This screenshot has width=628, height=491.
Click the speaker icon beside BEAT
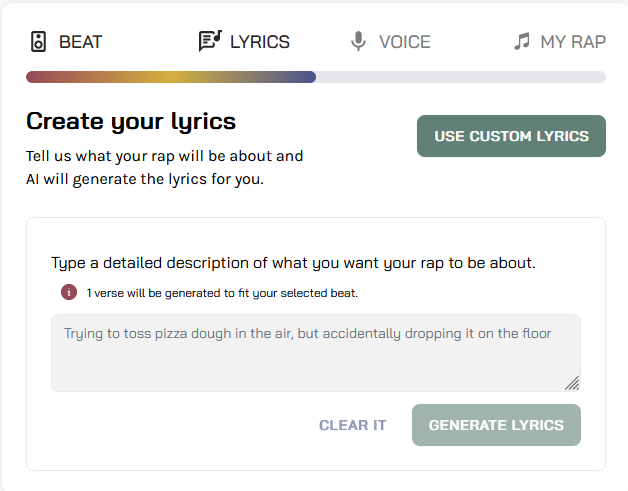point(38,42)
